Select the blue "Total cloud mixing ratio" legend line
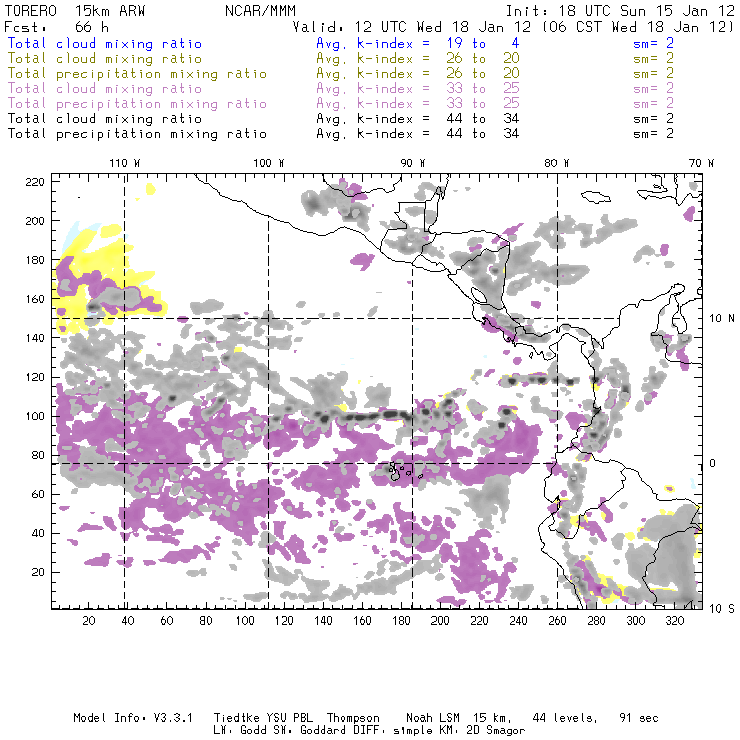The image size is (740, 740). (105, 43)
